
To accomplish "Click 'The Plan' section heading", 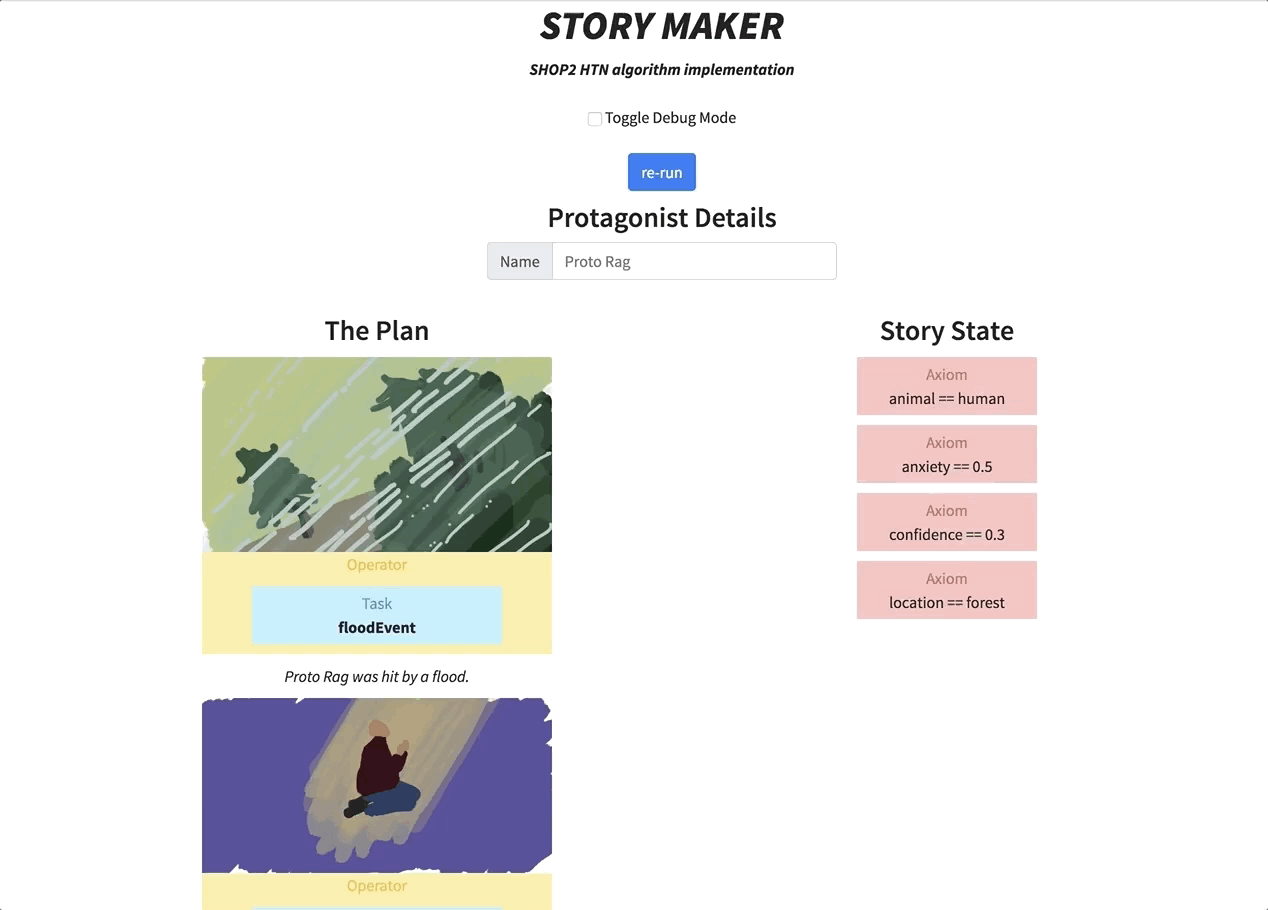I will (x=377, y=331).
